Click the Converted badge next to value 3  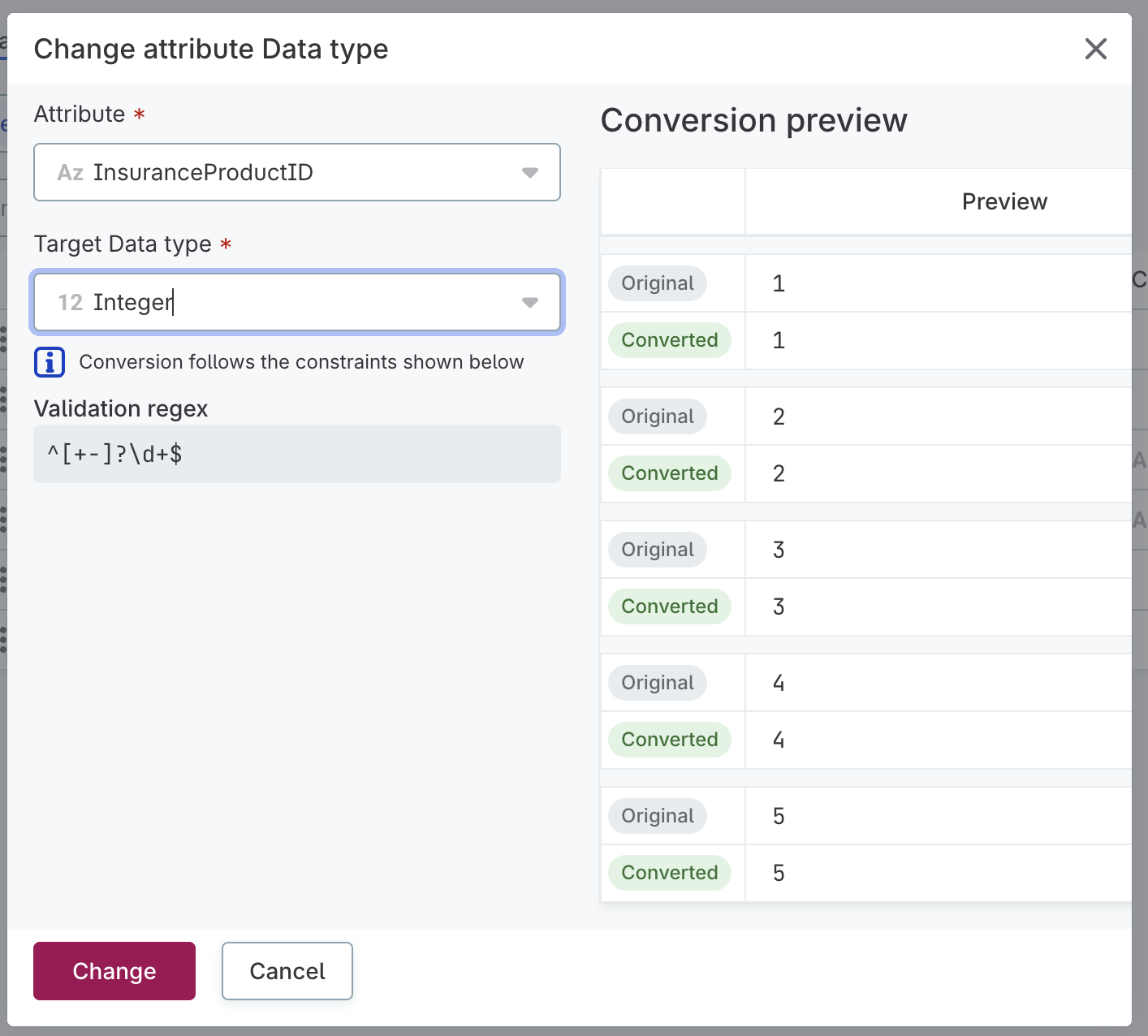pyautogui.click(x=669, y=606)
